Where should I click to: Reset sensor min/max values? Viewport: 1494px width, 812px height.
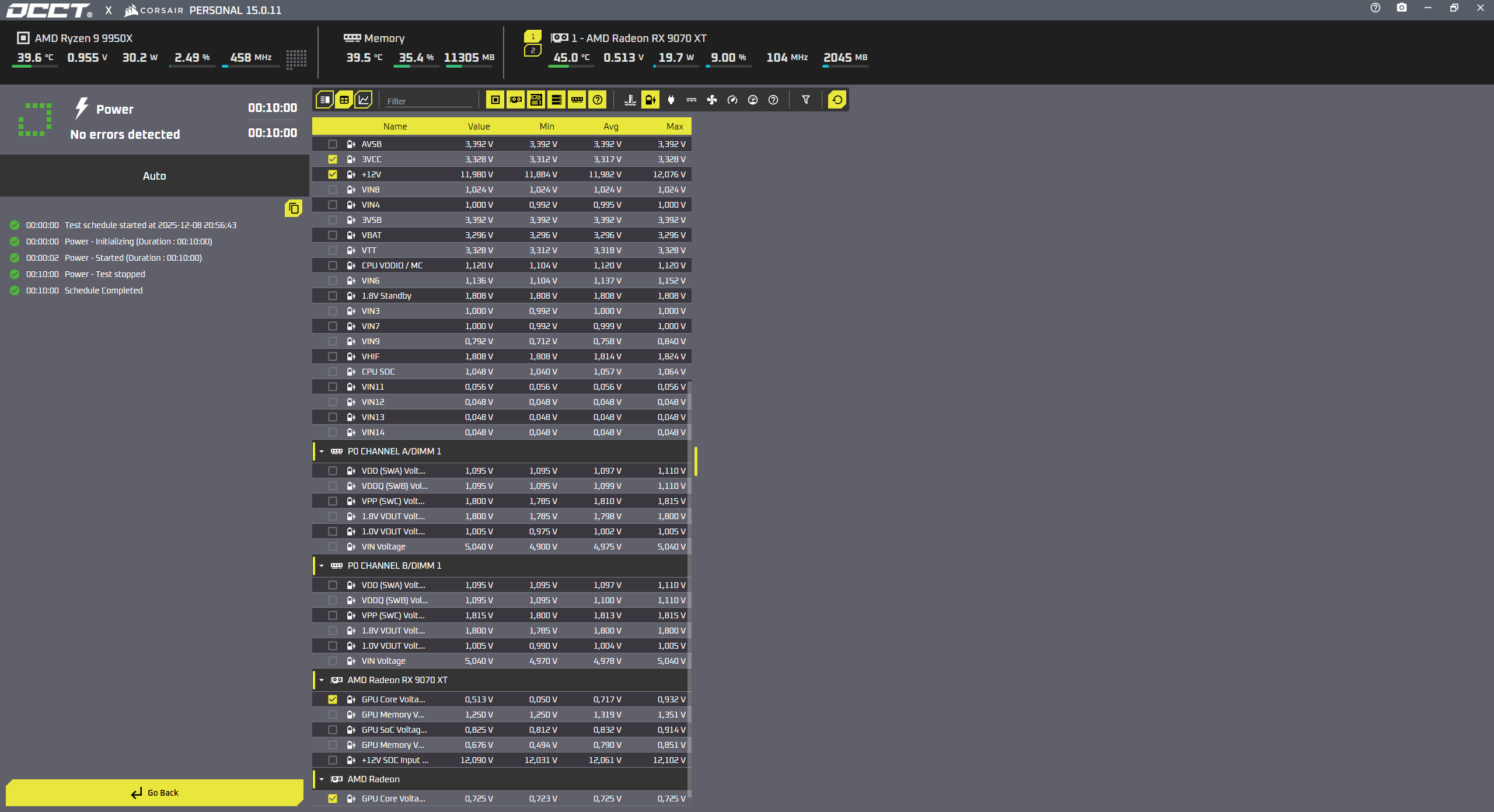tap(837, 100)
